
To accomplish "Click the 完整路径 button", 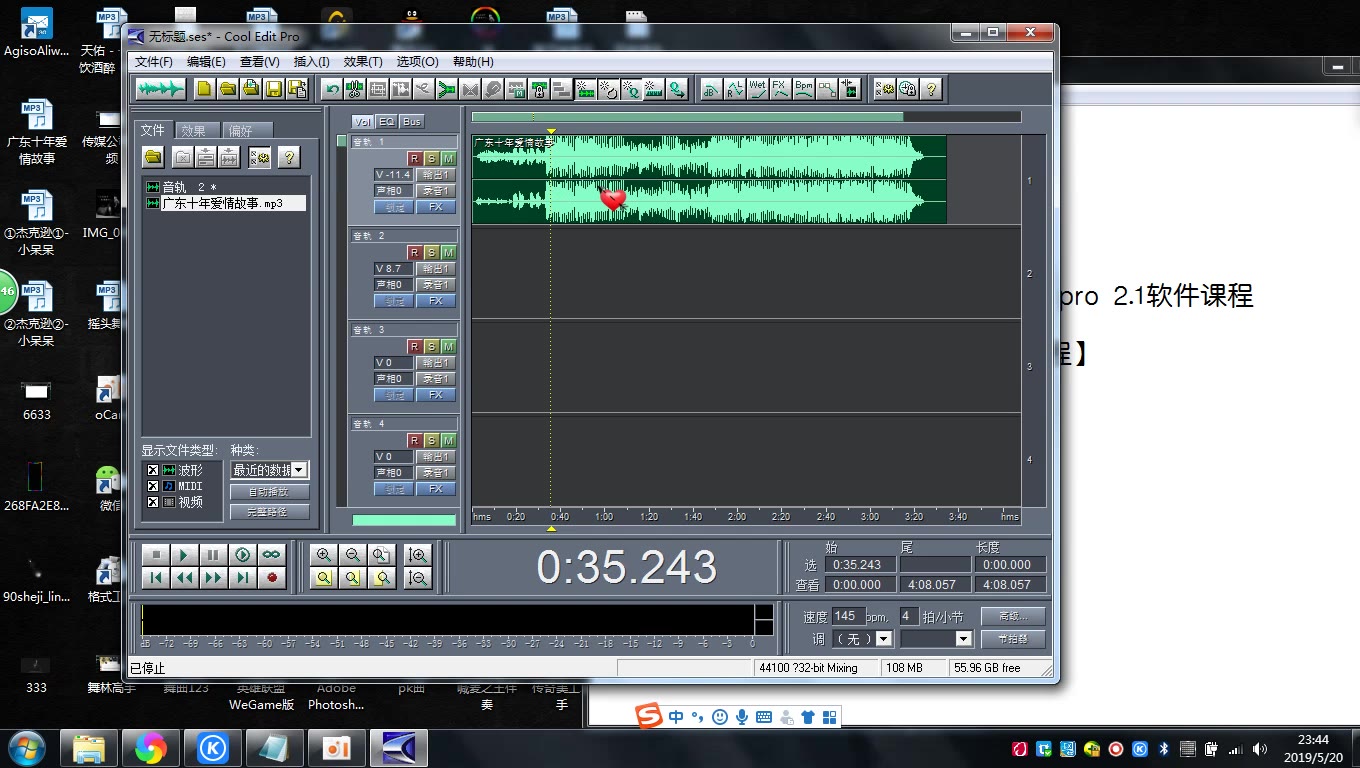I will pos(269,511).
